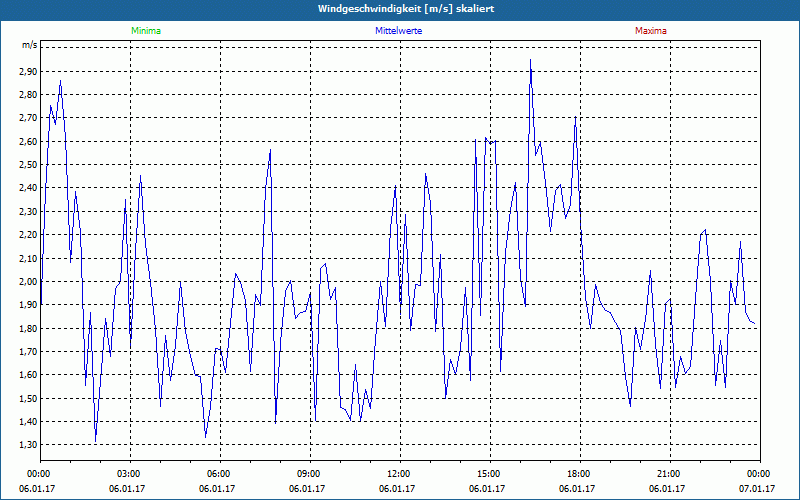This screenshot has height=500, width=800.
Task: Click the 2,00 y-axis value
Action: (29, 282)
